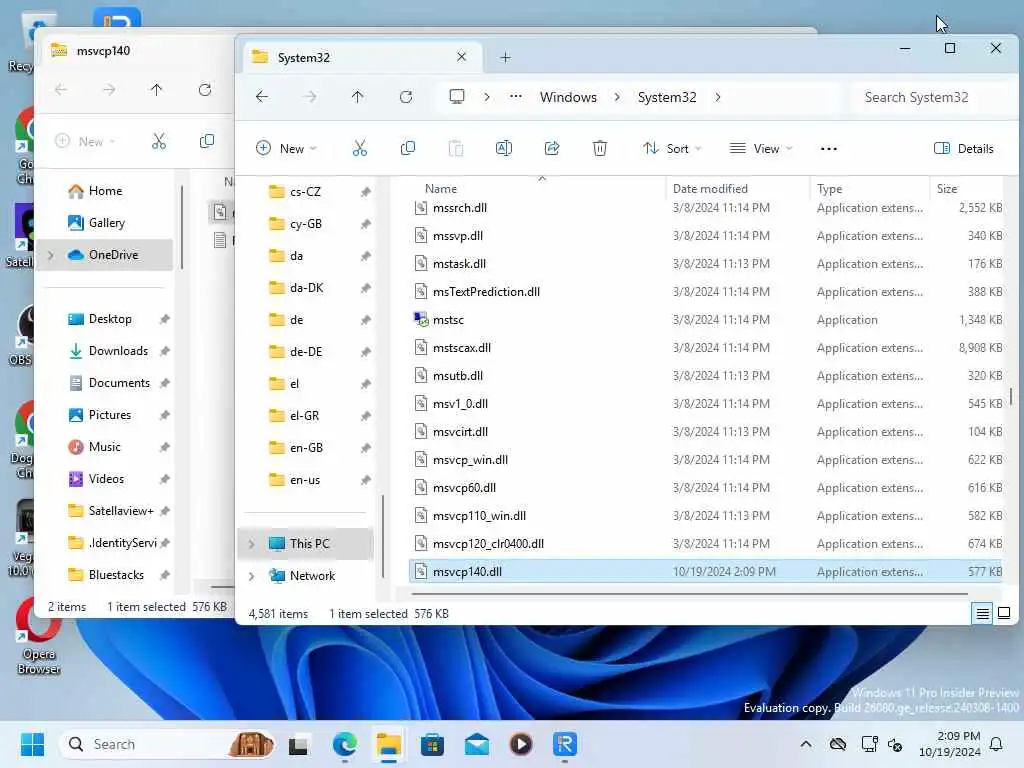Image resolution: width=1024 pixels, height=768 pixels.
Task: Open Downloads in msvcp140 sidebar
Action: point(118,351)
